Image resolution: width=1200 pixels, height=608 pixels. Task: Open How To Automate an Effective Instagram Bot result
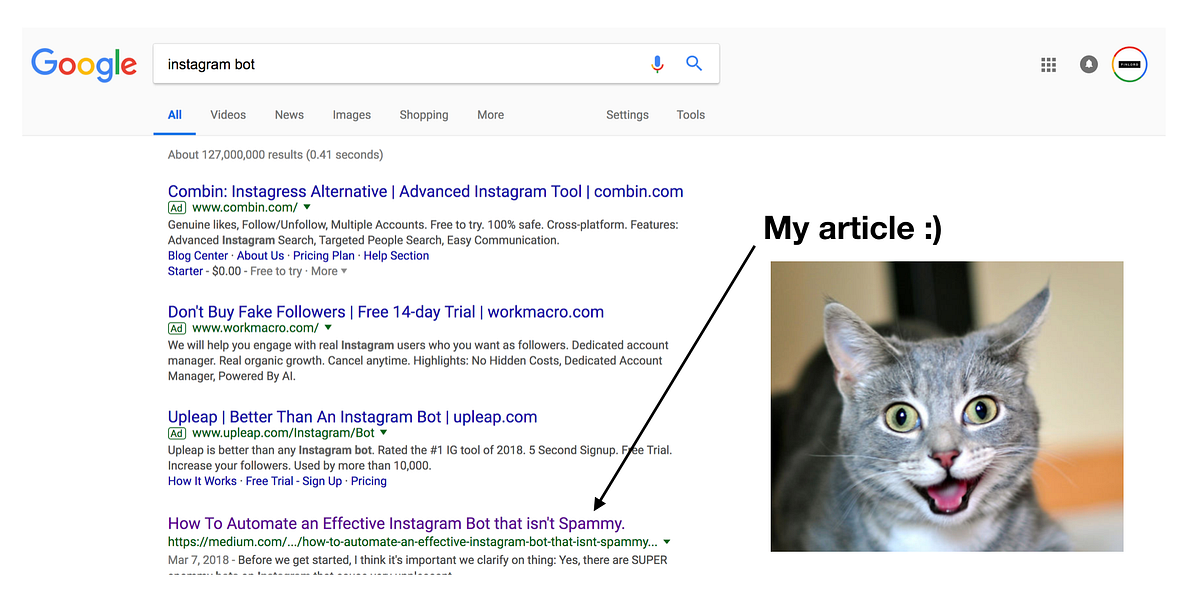click(397, 523)
